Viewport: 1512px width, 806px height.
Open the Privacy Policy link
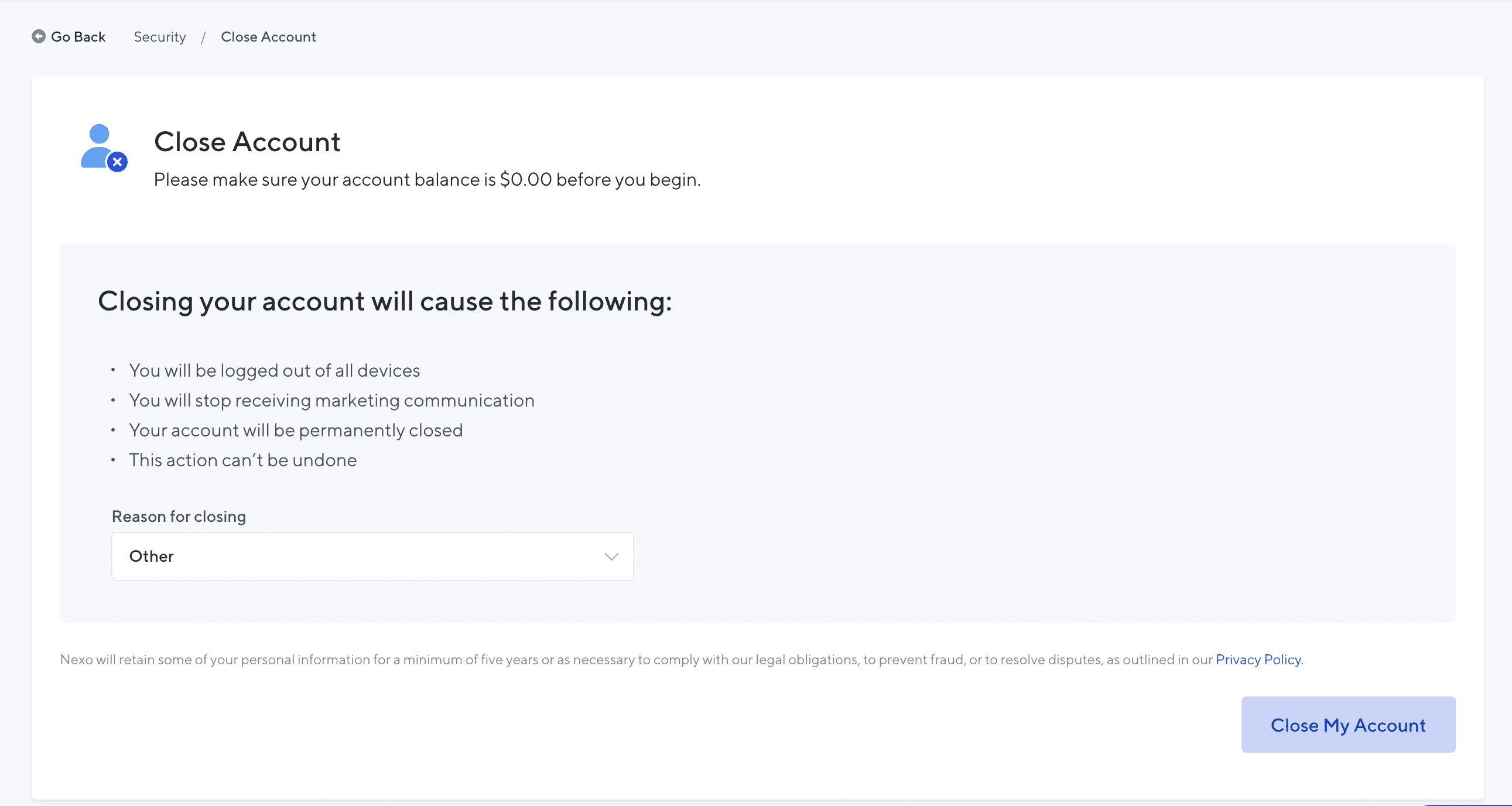click(1258, 660)
